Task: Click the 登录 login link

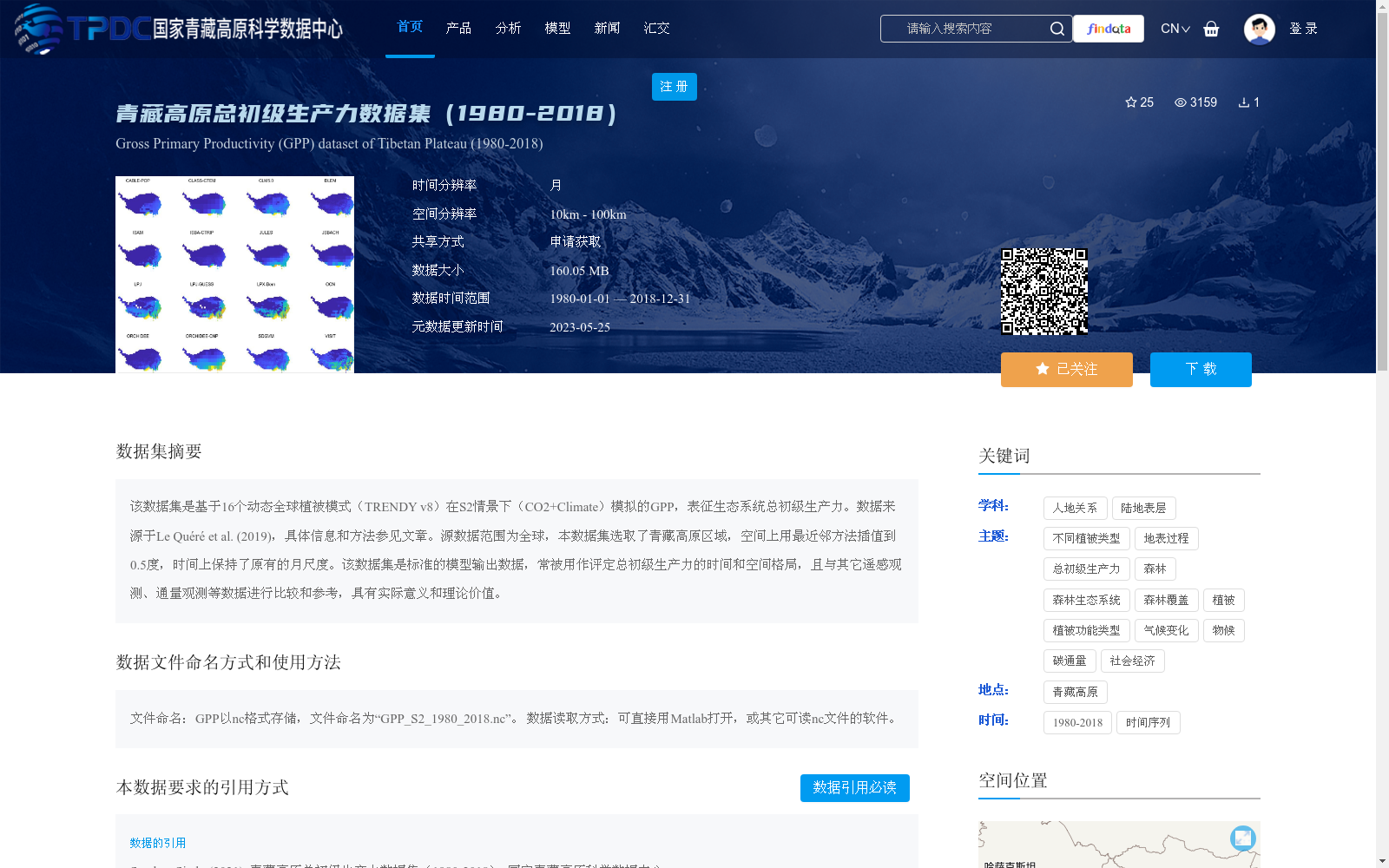Action: click(1304, 29)
